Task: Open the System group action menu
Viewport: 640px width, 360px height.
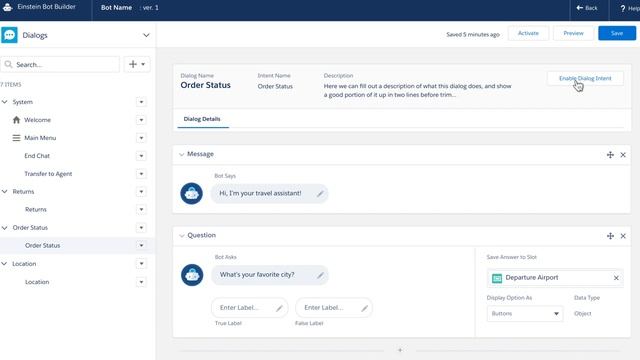Action: (141, 102)
